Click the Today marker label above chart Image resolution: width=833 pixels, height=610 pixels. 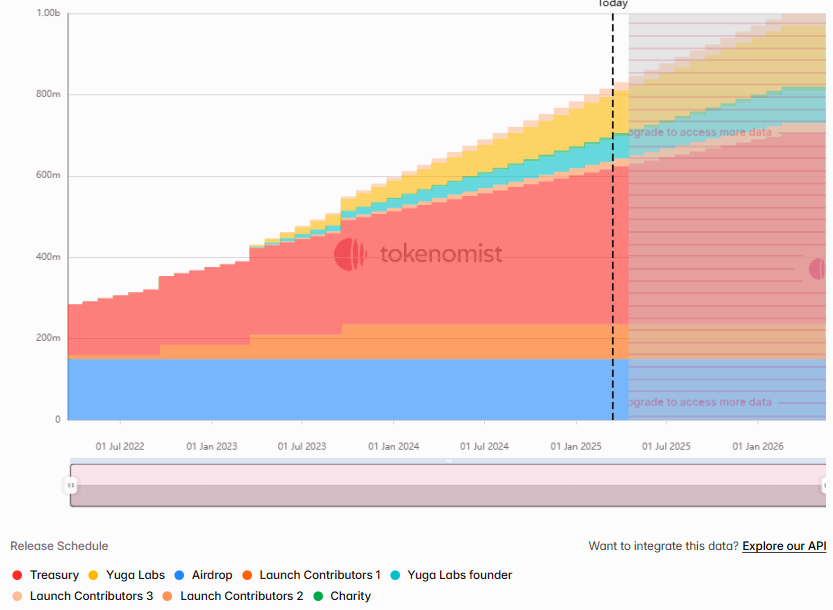(x=612, y=4)
